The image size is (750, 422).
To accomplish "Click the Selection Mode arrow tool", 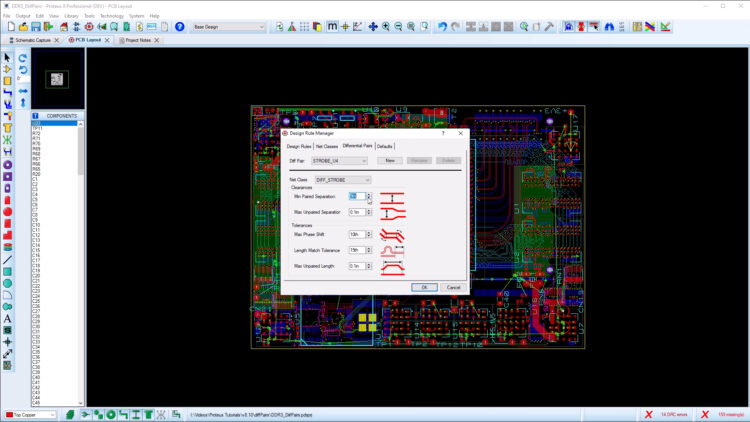I will click(x=8, y=58).
